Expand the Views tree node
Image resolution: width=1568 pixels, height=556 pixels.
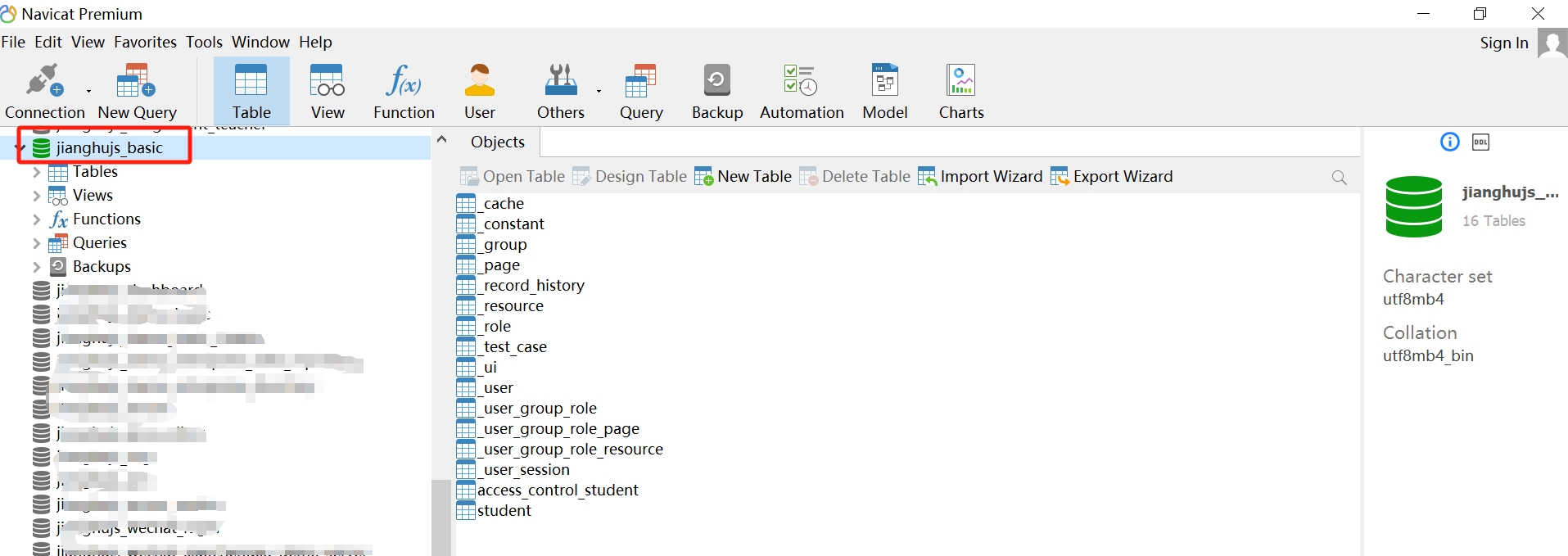[36, 196]
